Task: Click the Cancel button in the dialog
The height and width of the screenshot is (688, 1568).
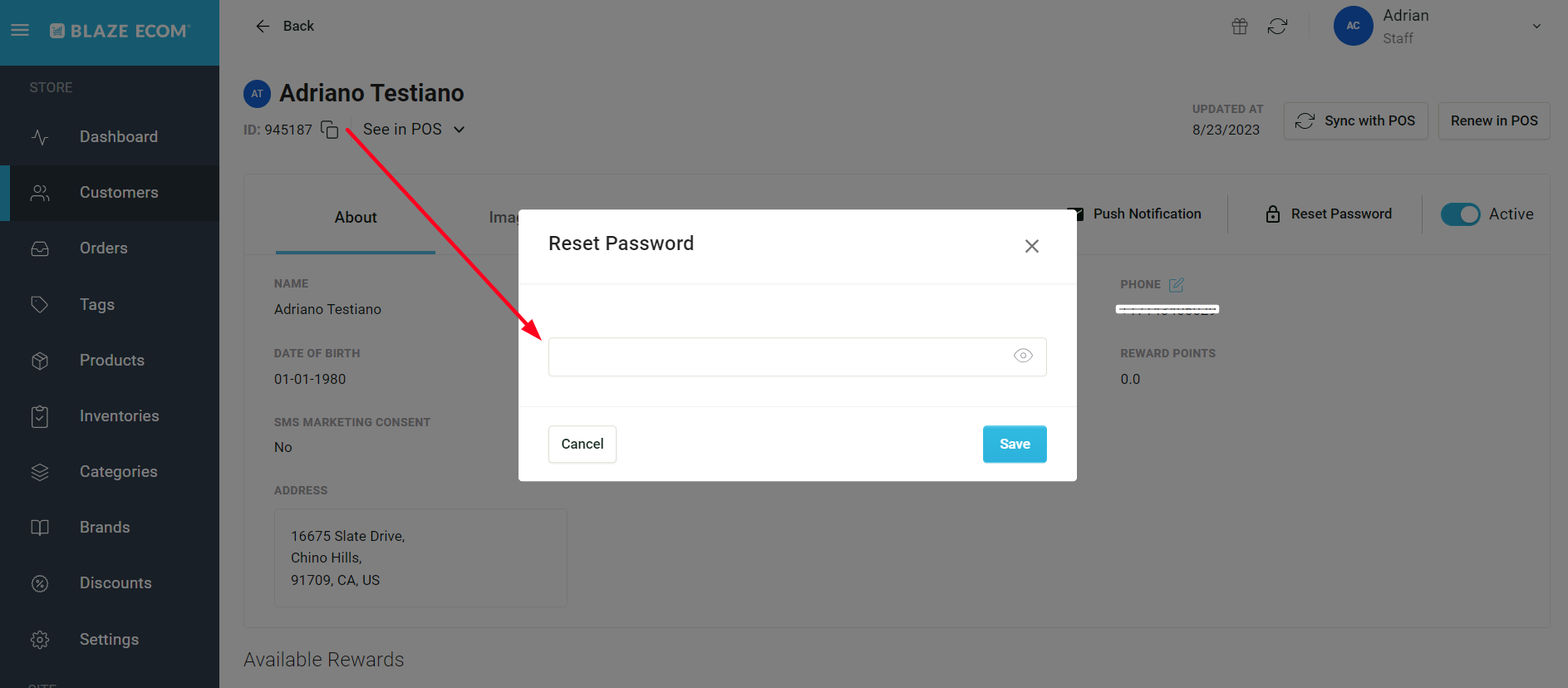Action: click(582, 444)
